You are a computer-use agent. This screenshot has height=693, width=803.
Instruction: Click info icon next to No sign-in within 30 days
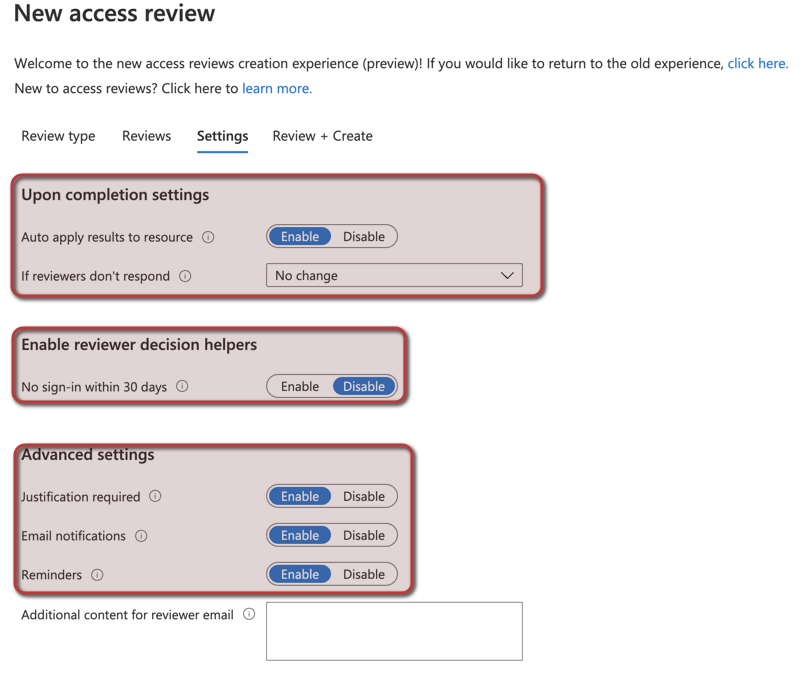(182, 386)
